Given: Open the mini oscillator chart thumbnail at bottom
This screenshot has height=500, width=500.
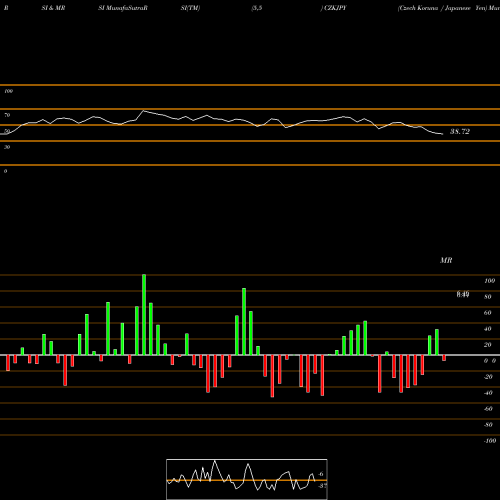Looking at the screenshot, I should click(x=247, y=479).
